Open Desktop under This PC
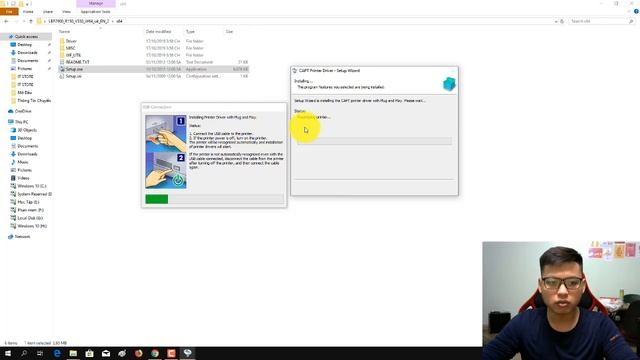 24,138
